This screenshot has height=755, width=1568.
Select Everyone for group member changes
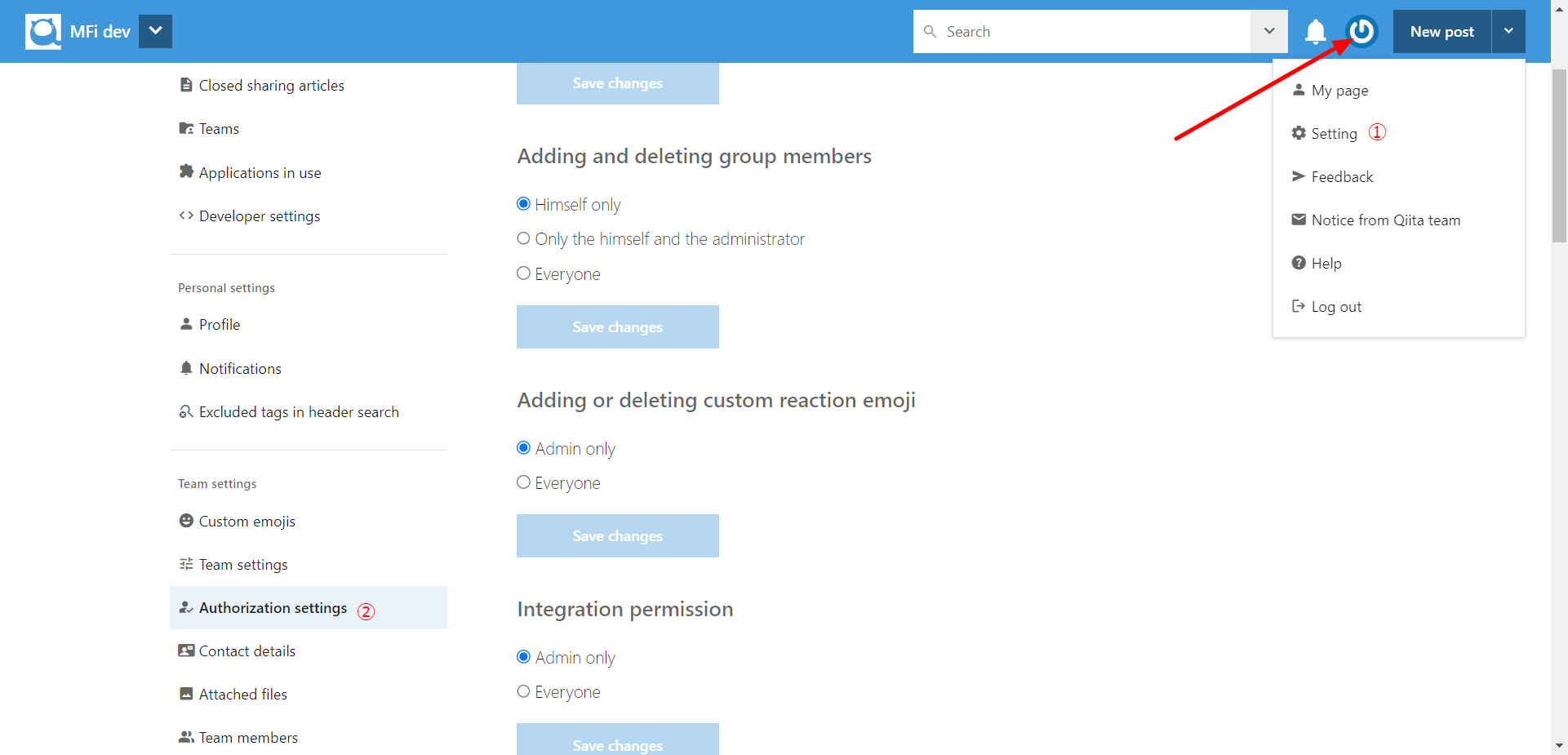(x=524, y=273)
